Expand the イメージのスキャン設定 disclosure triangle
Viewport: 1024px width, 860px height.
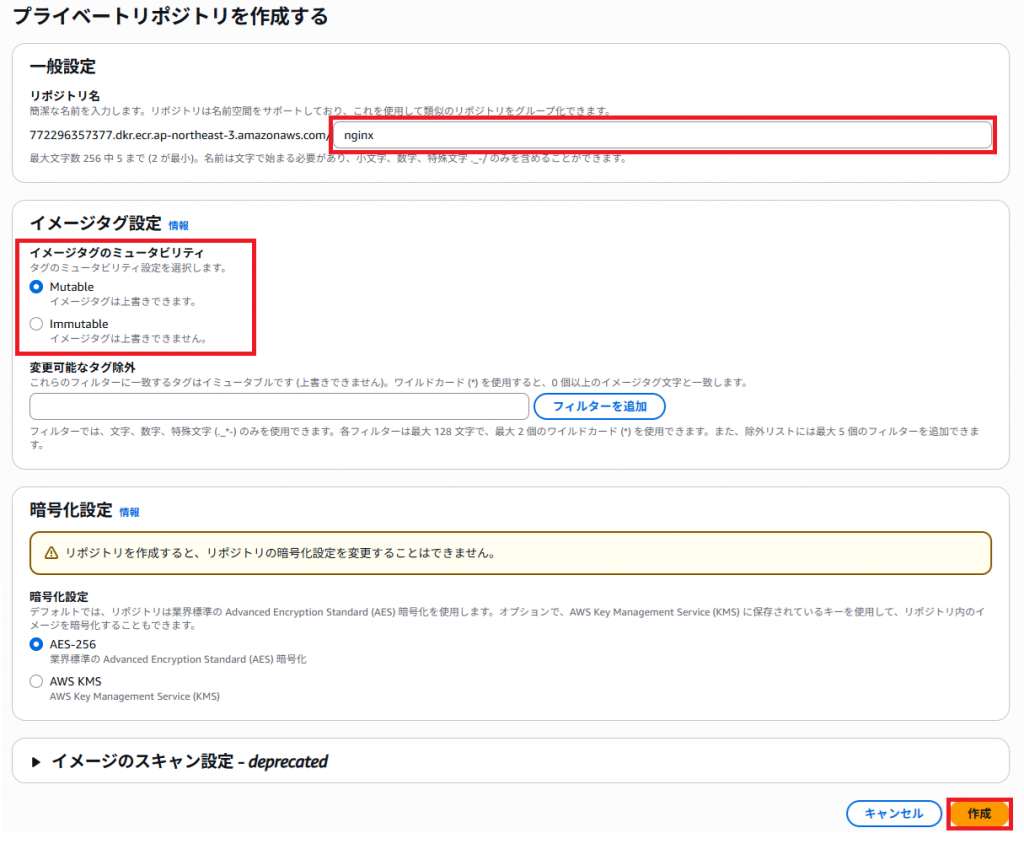36,762
